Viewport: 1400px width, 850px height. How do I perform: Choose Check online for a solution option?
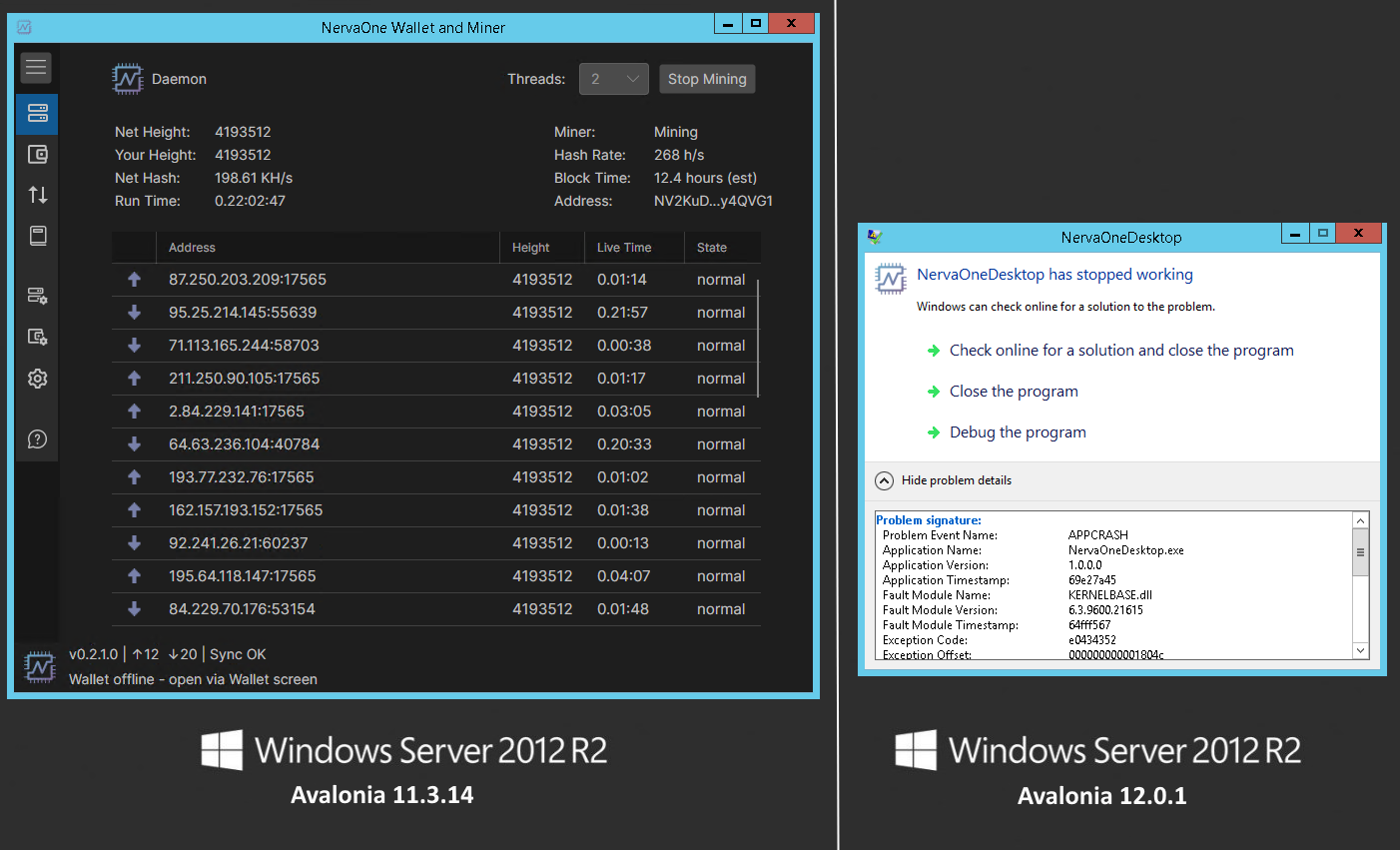(1120, 351)
